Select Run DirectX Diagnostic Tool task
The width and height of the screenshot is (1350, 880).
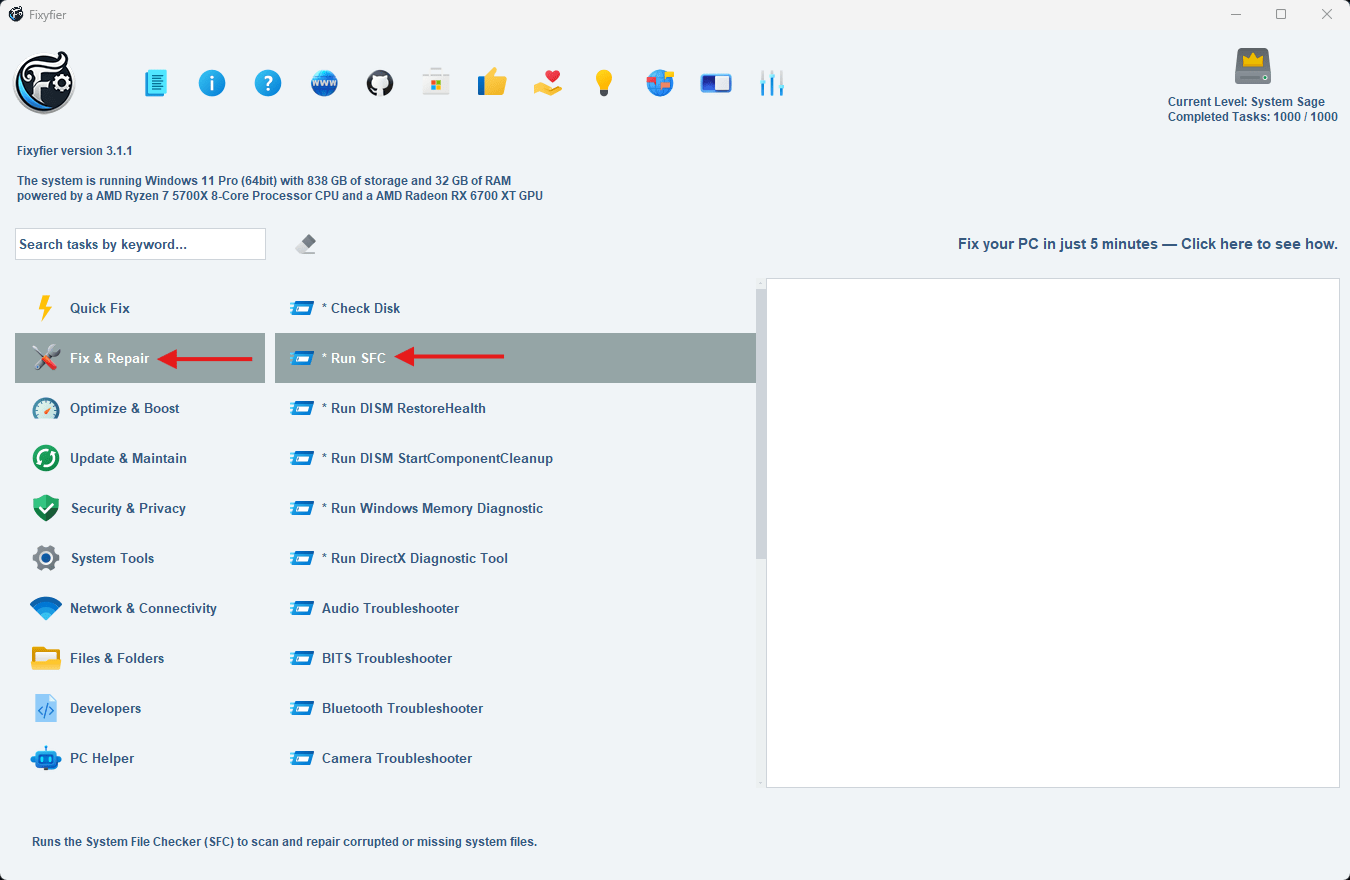tap(515, 558)
